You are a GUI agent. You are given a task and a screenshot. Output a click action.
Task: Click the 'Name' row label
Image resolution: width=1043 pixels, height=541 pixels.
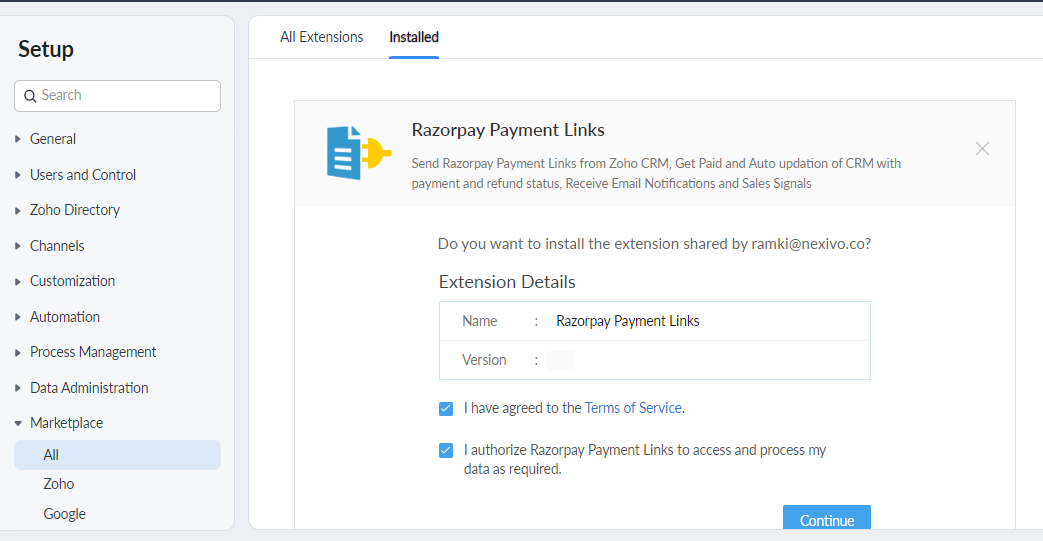click(479, 321)
